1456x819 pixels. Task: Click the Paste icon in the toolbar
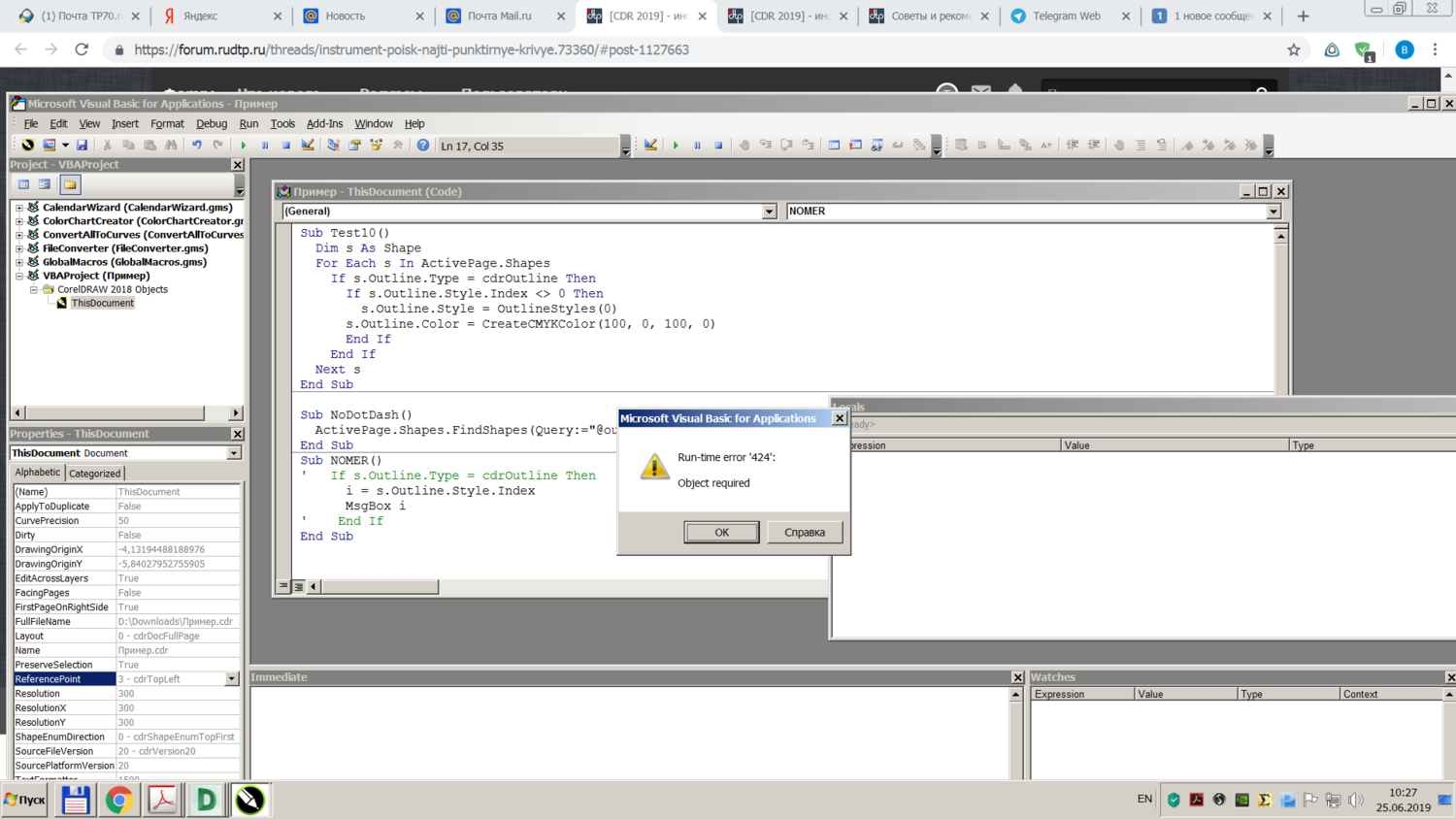(149, 146)
